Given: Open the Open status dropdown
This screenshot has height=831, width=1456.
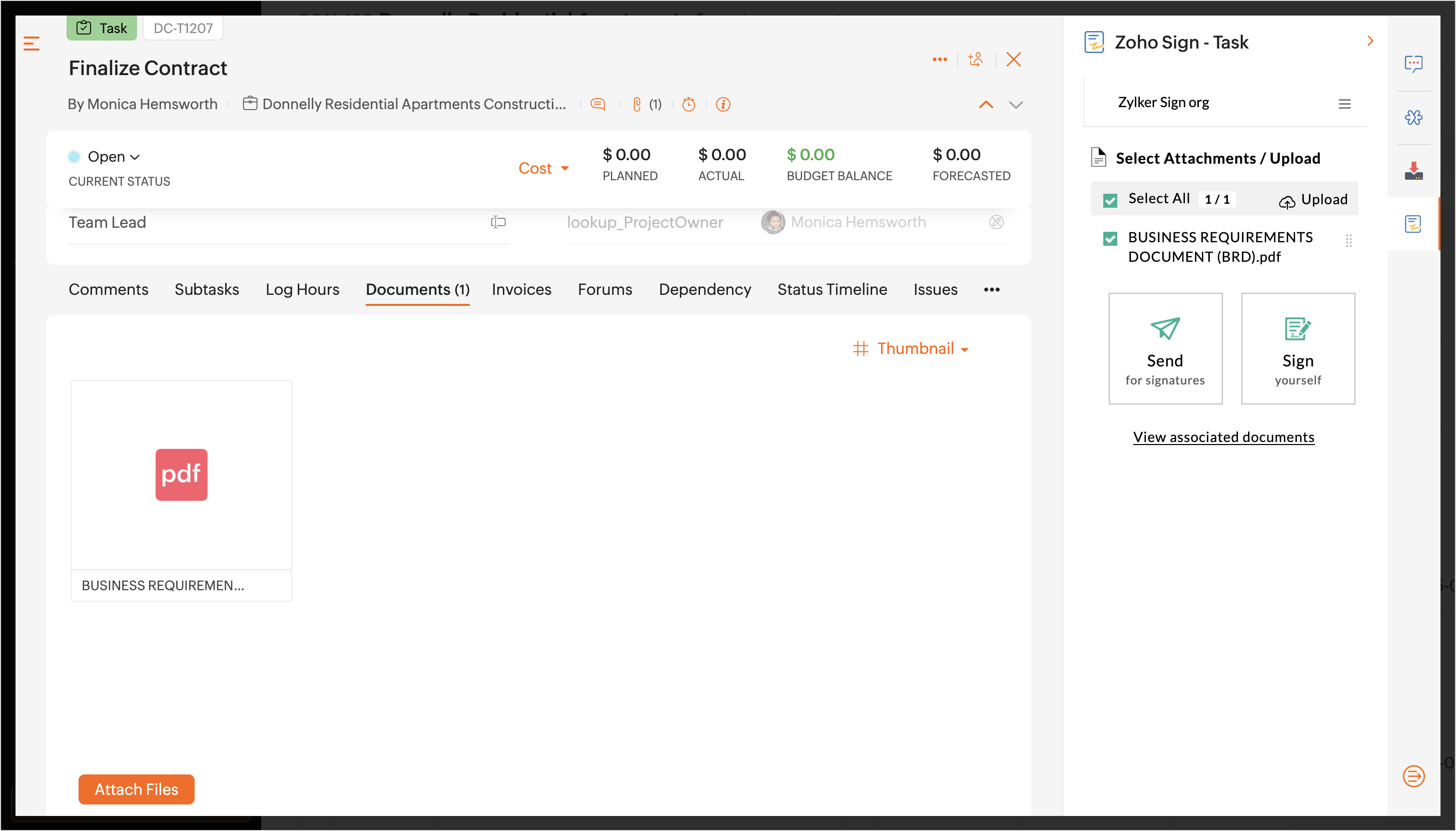Looking at the screenshot, I should tap(113, 156).
